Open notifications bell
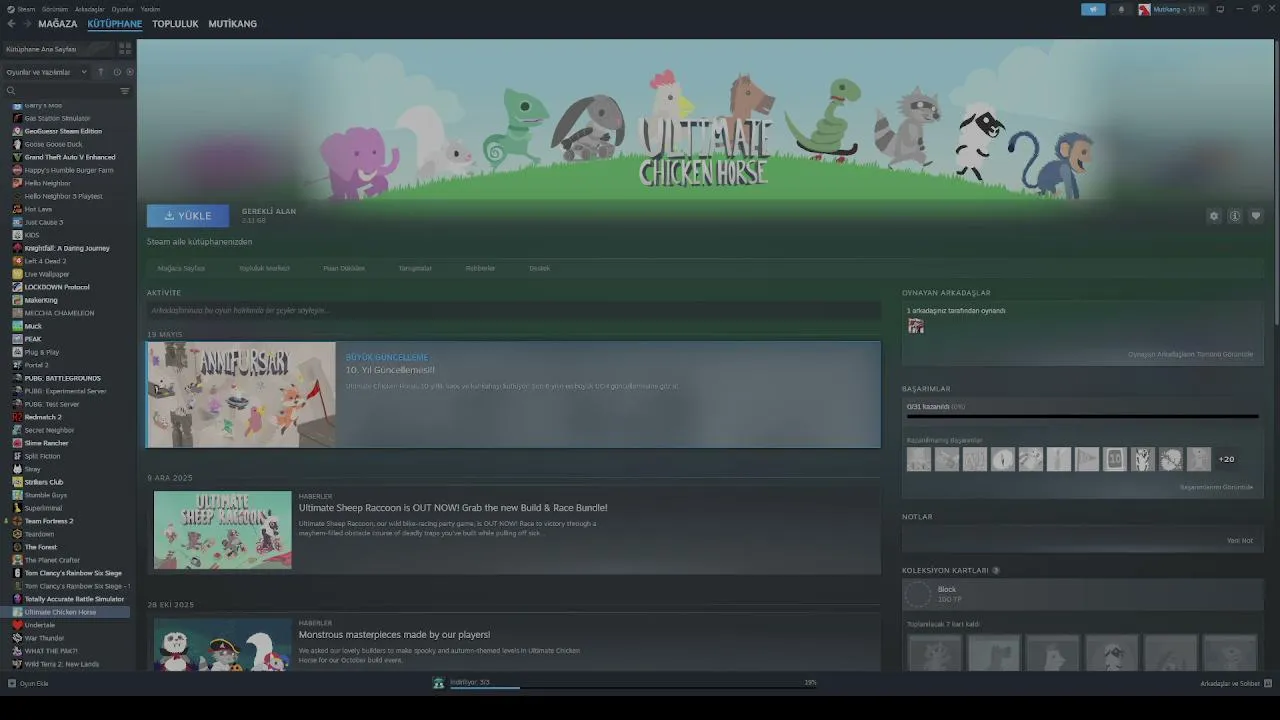Viewport: 1280px width, 720px height. [1120, 9]
